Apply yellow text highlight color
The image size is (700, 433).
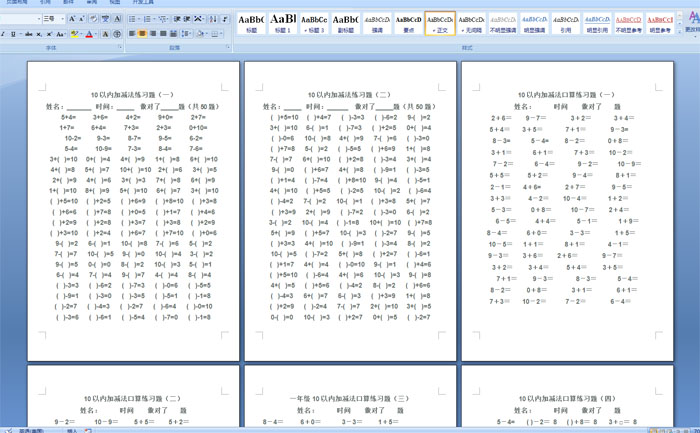coord(75,34)
